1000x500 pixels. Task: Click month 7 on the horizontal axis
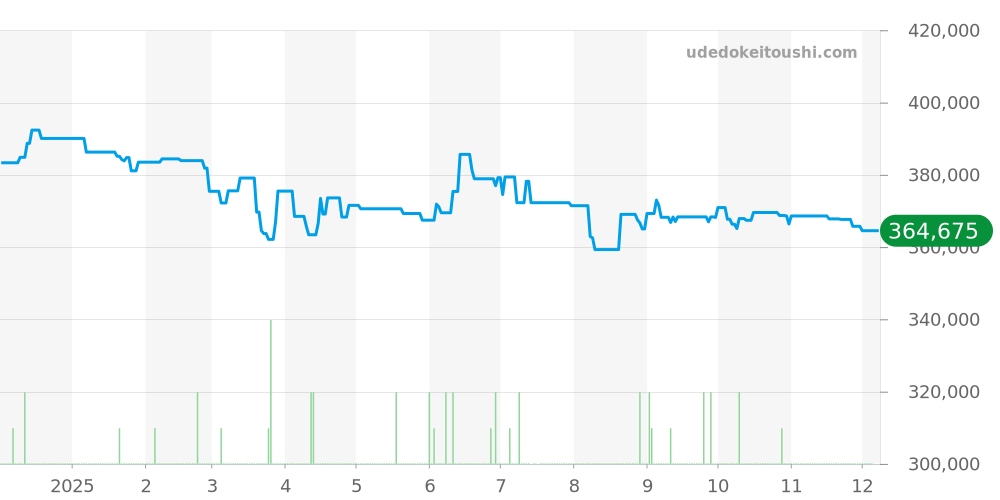point(500,486)
